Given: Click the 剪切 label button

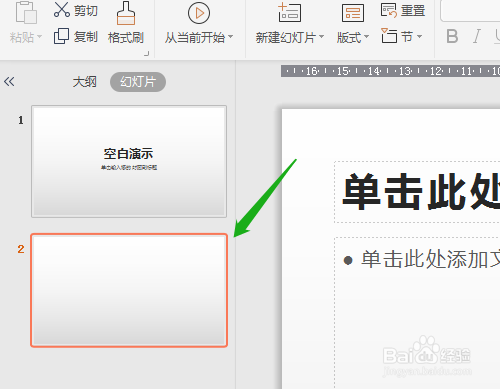Looking at the screenshot, I should point(86,10).
